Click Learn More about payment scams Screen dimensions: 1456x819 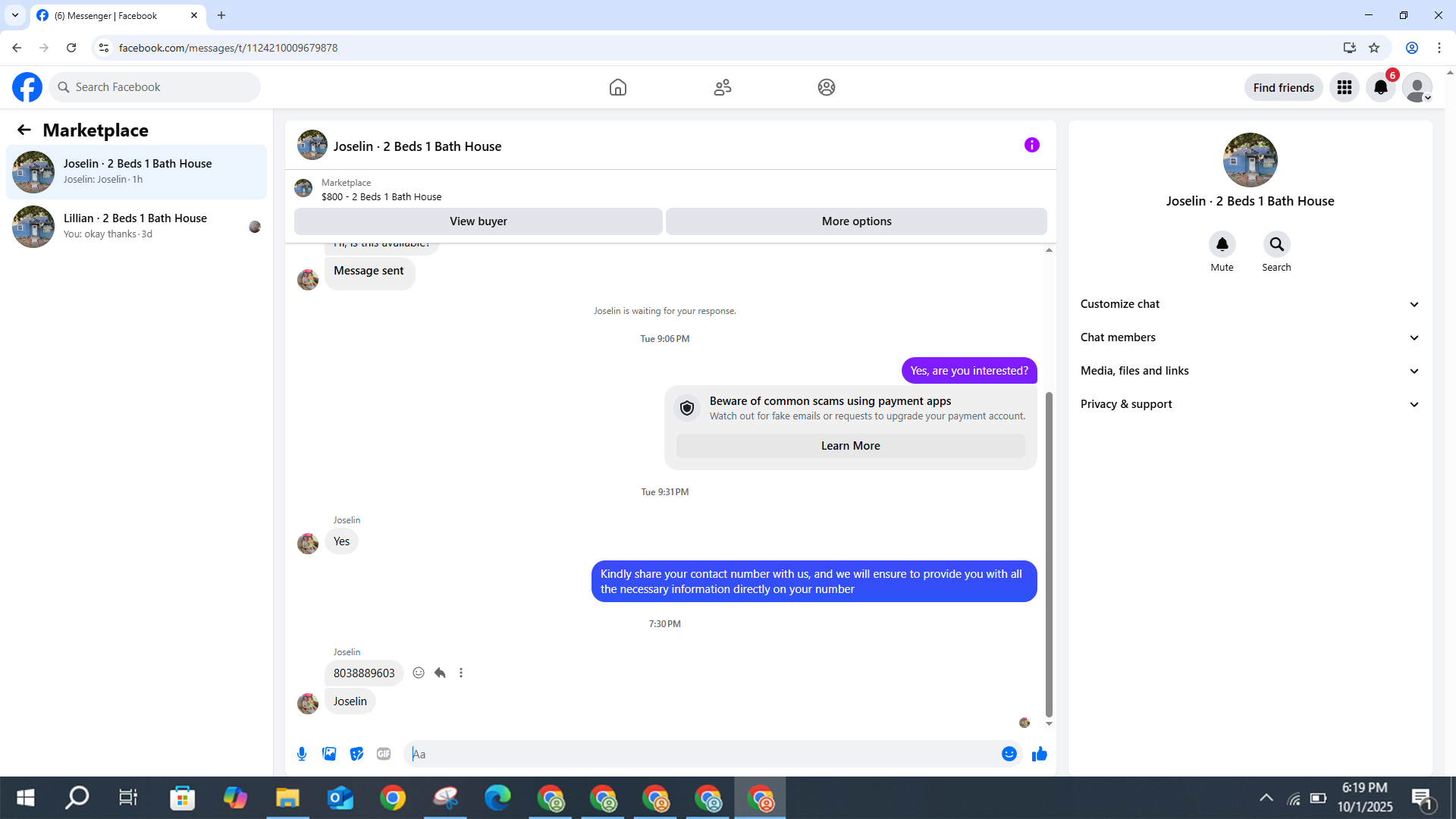850,446
